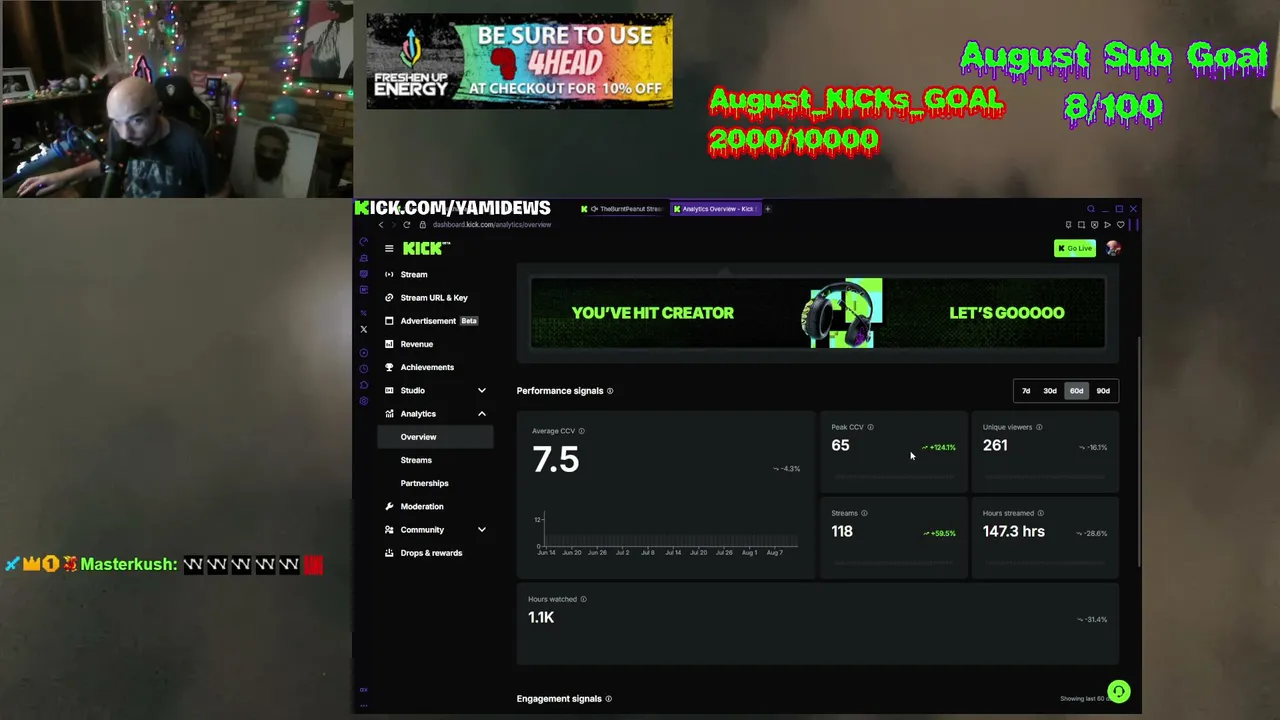
Task: Click the Analytics bar-chart icon
Action: [389, 413]
